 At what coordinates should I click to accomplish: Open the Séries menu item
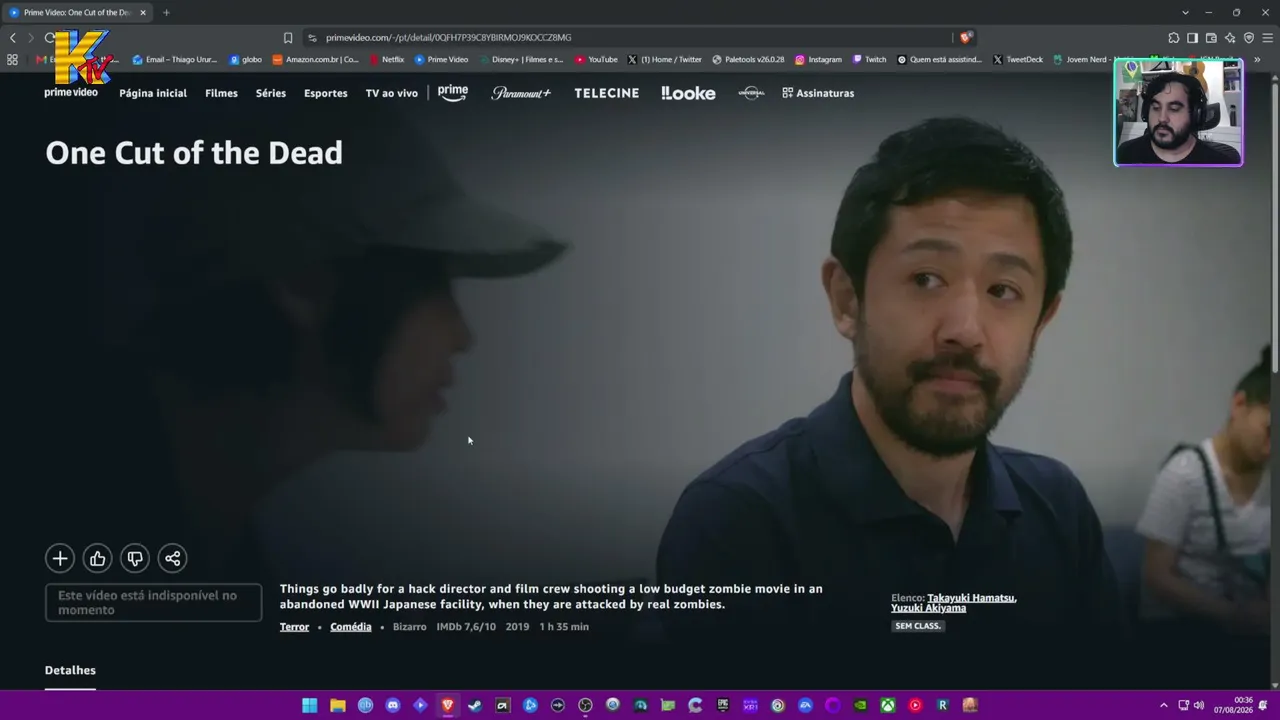pyautogui.click(x=271, y=93)
